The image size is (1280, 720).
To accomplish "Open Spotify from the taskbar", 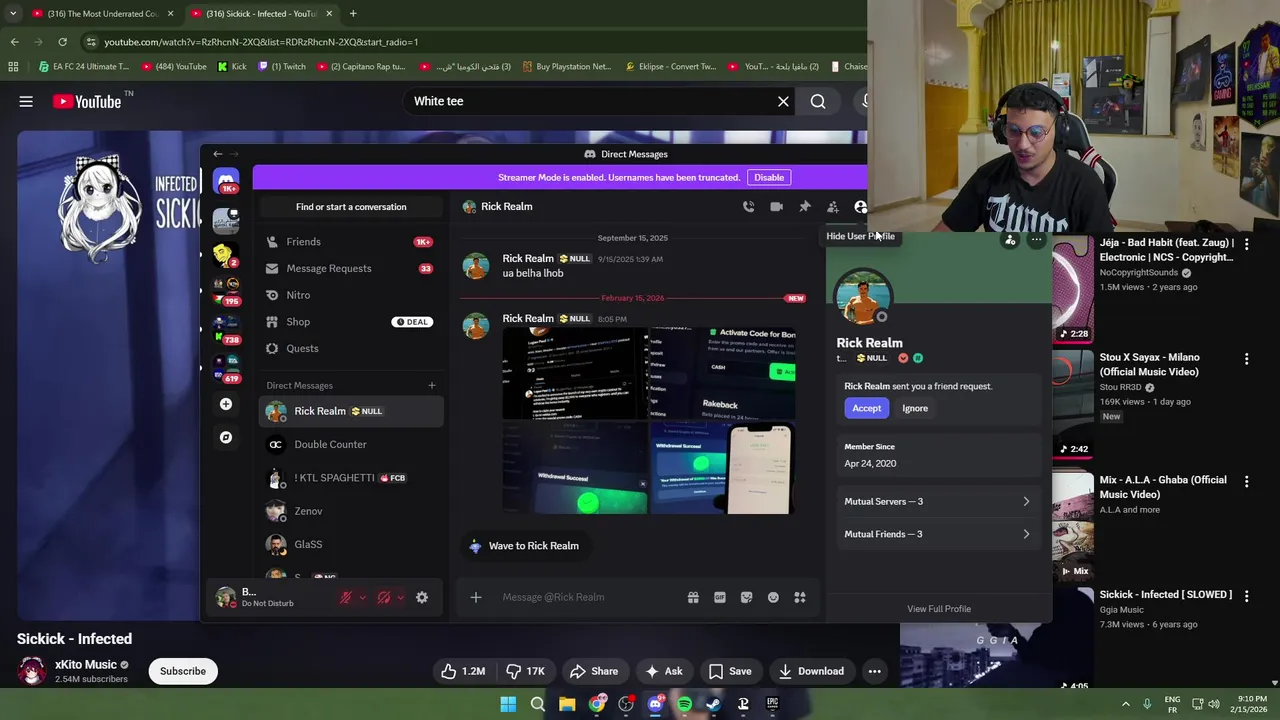I will click(x=684, y=704).
